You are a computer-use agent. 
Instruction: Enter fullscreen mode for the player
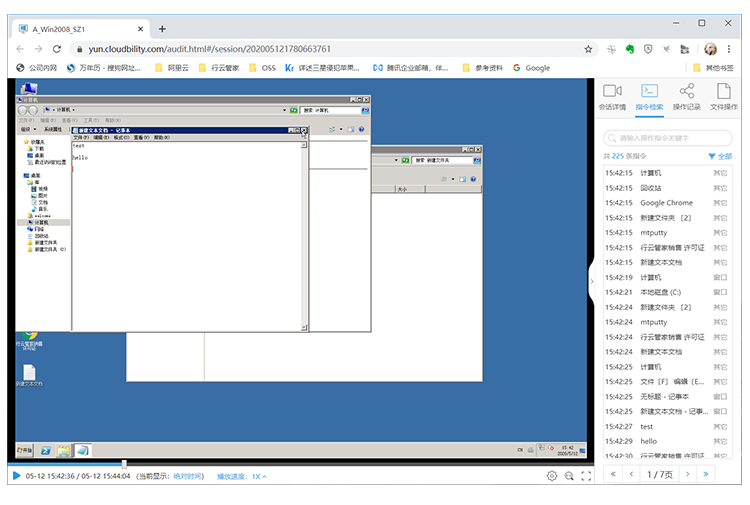tap(586, 477)
